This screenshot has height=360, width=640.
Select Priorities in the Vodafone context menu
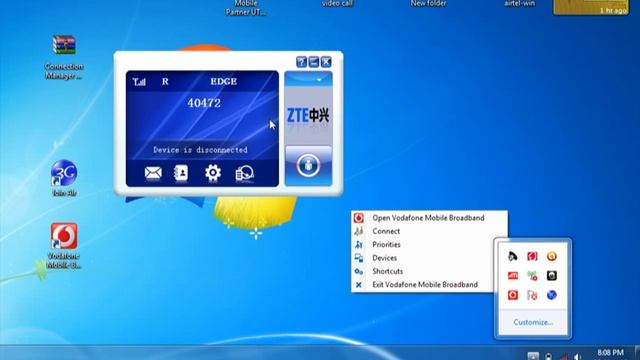point(423,244)
